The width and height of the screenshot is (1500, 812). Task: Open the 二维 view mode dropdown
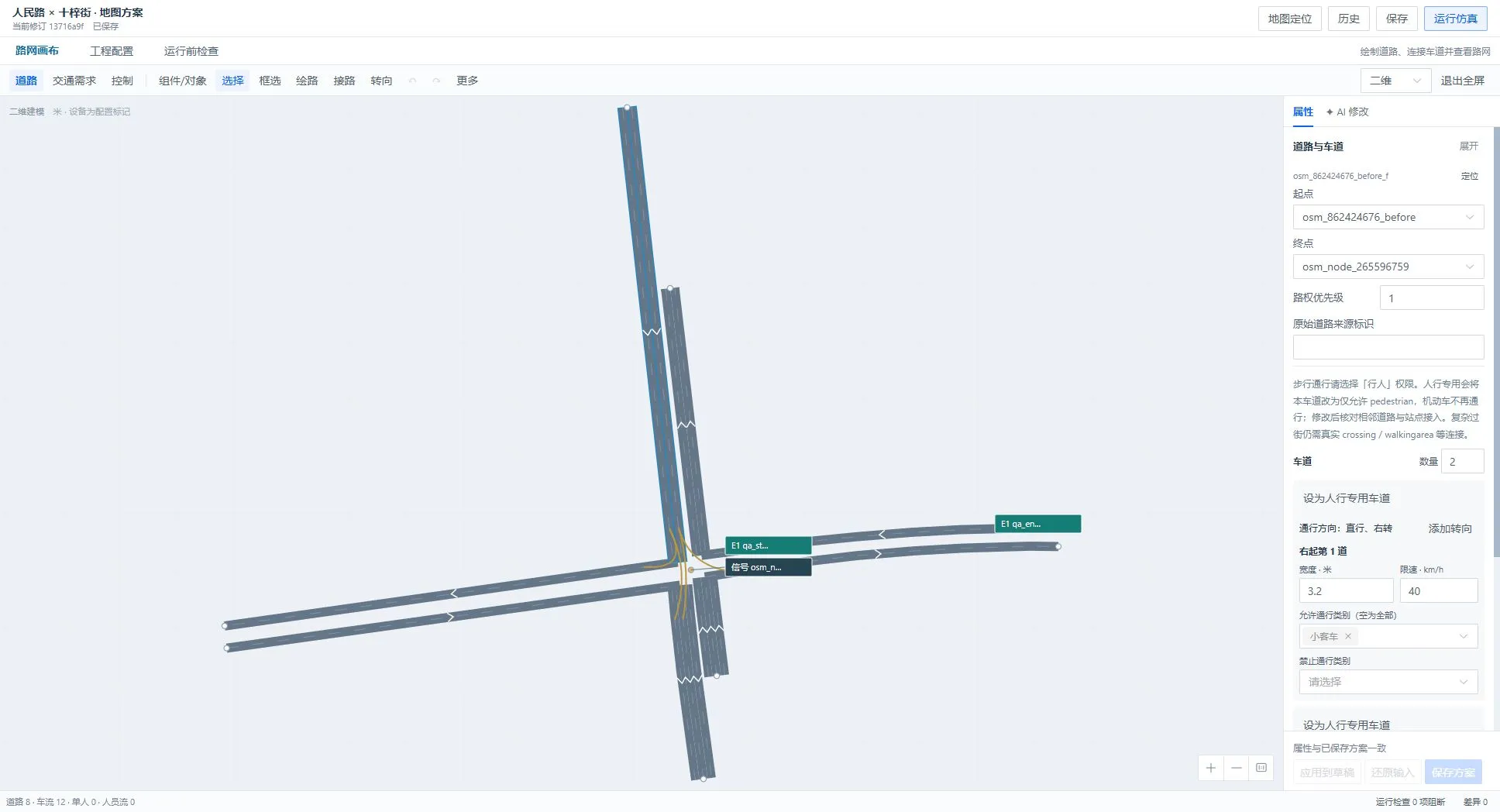point(1395,81)
